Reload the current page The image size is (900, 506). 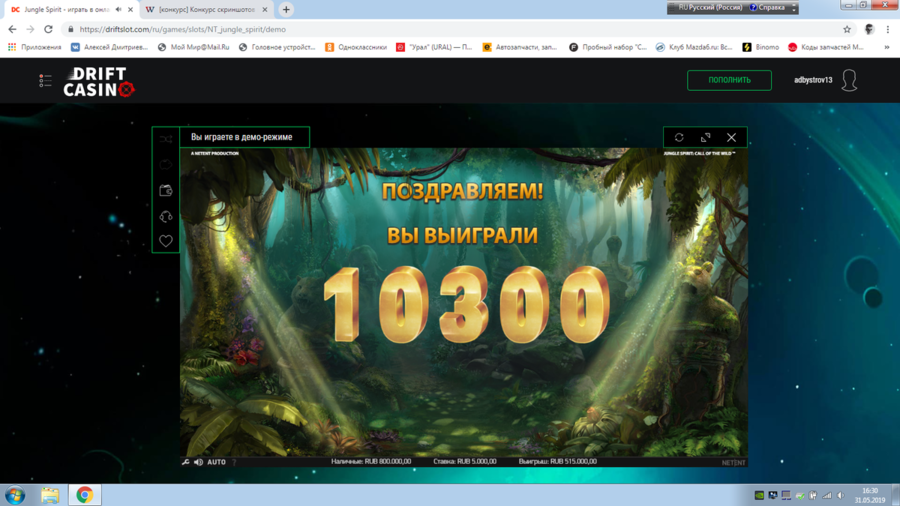[x=48, y=29]
